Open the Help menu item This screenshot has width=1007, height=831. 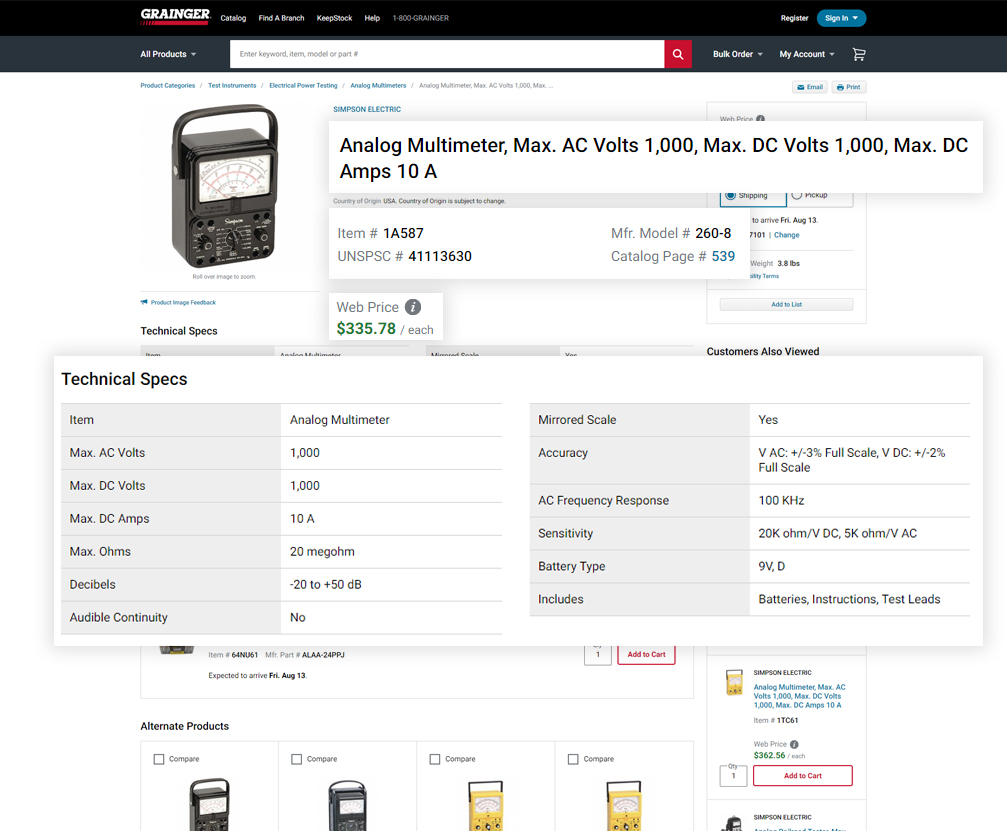(x=372, y=18)
